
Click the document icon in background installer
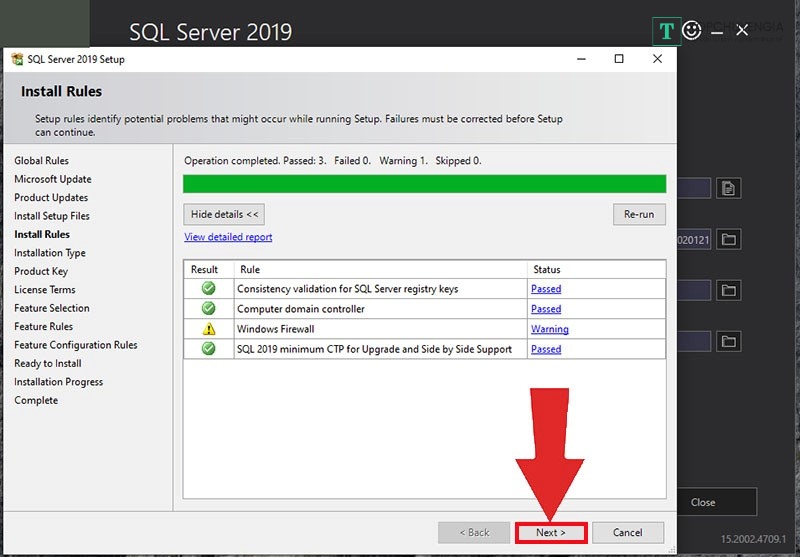(728, 187)
